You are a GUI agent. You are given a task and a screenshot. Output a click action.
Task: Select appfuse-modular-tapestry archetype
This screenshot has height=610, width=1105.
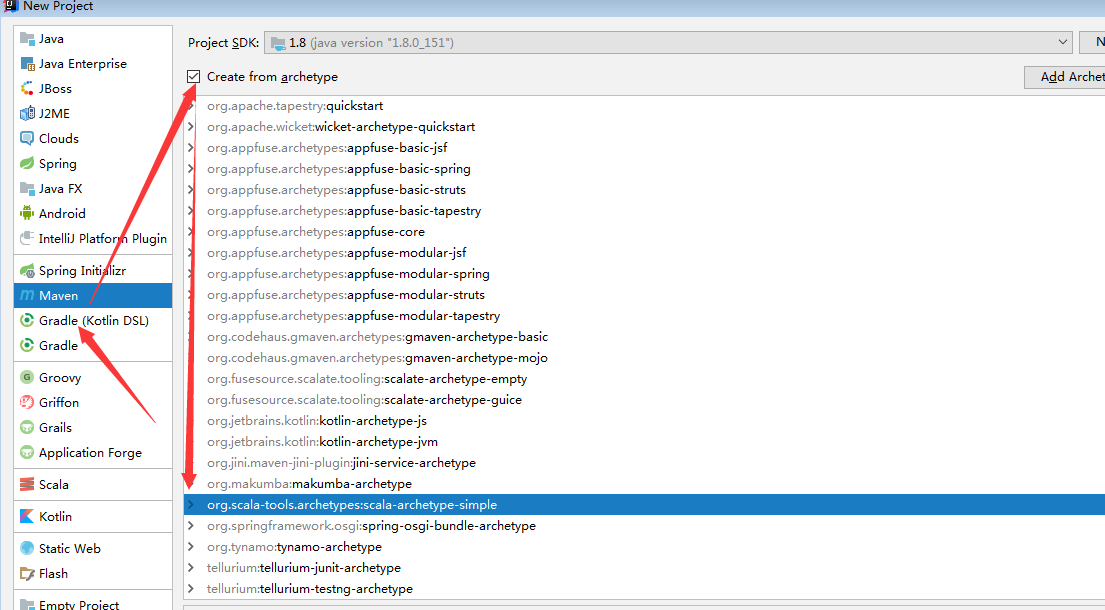pyautogui.click(x=354, y=316)
